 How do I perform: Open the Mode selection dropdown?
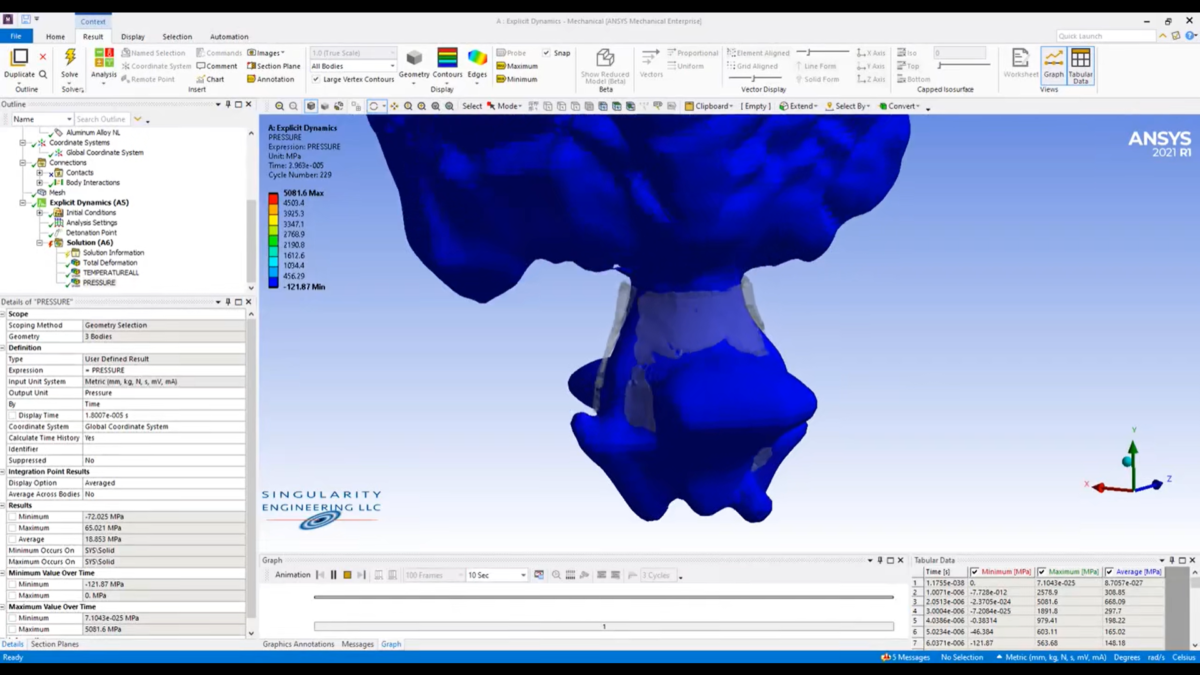505,106
